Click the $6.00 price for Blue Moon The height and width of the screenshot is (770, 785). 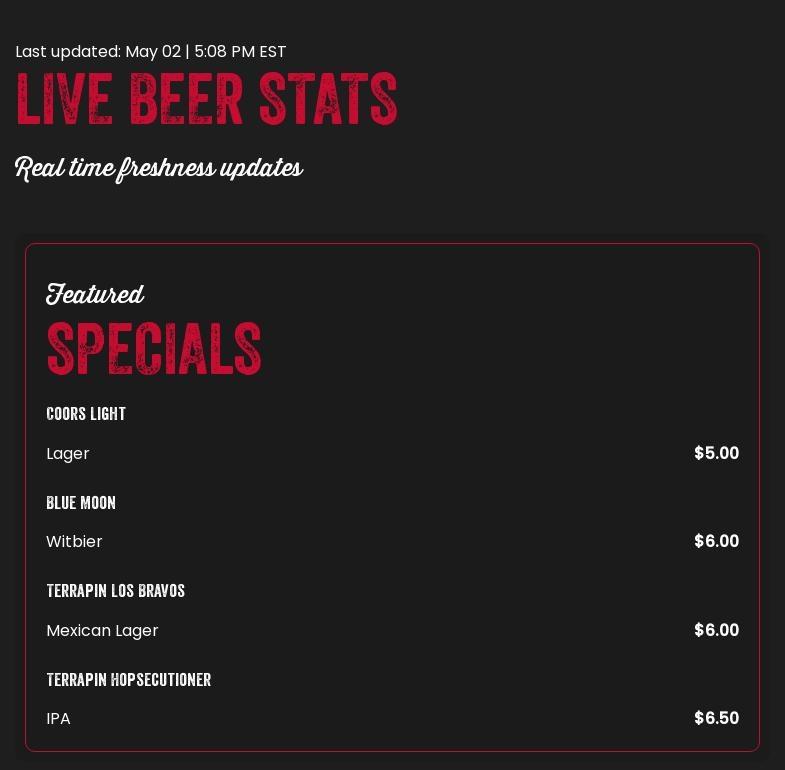[x=716, y=542]
